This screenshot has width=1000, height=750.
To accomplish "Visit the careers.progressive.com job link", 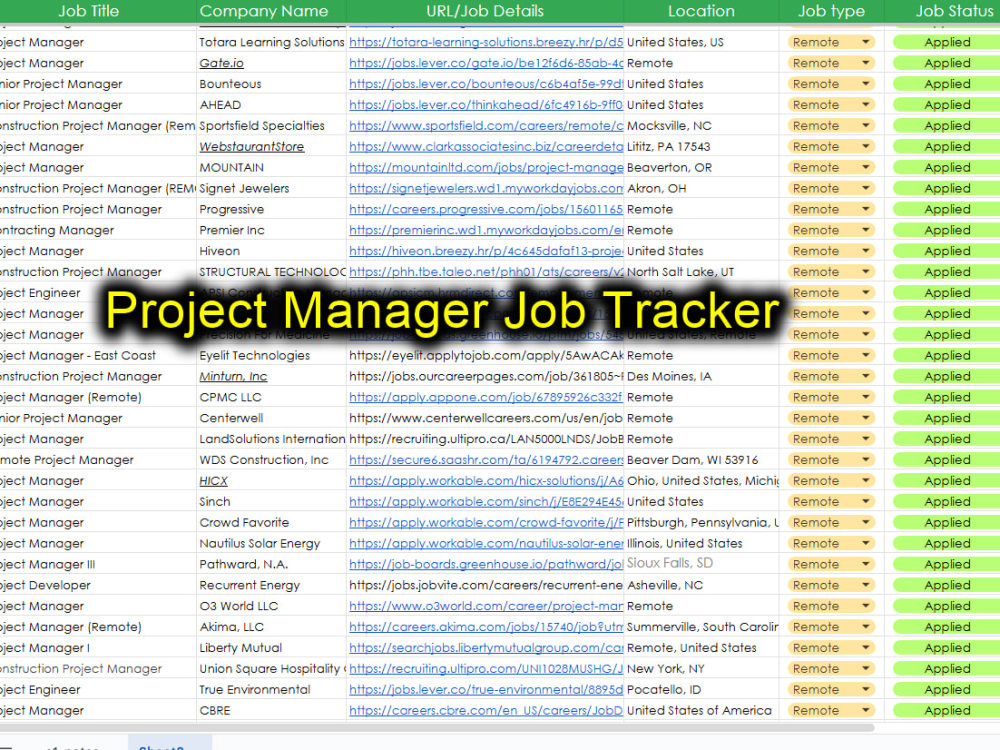I will pyautogui.click(x=486, y=209).
